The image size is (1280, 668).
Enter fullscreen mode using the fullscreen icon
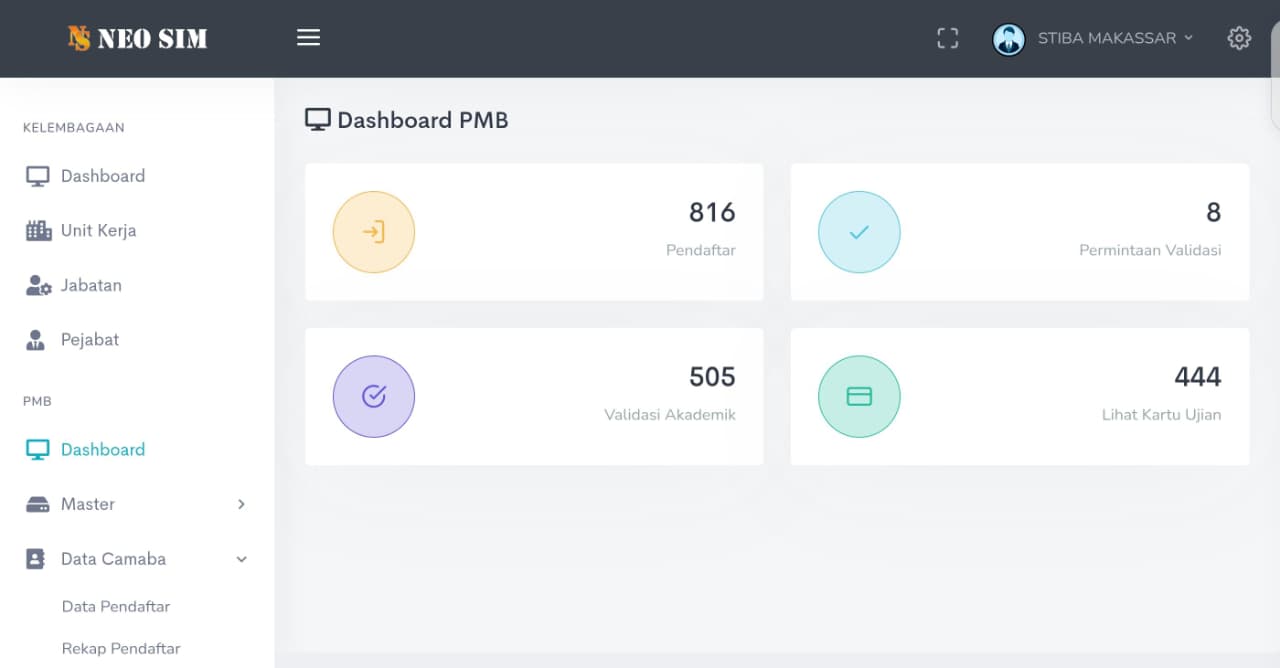tap(947, 38)
